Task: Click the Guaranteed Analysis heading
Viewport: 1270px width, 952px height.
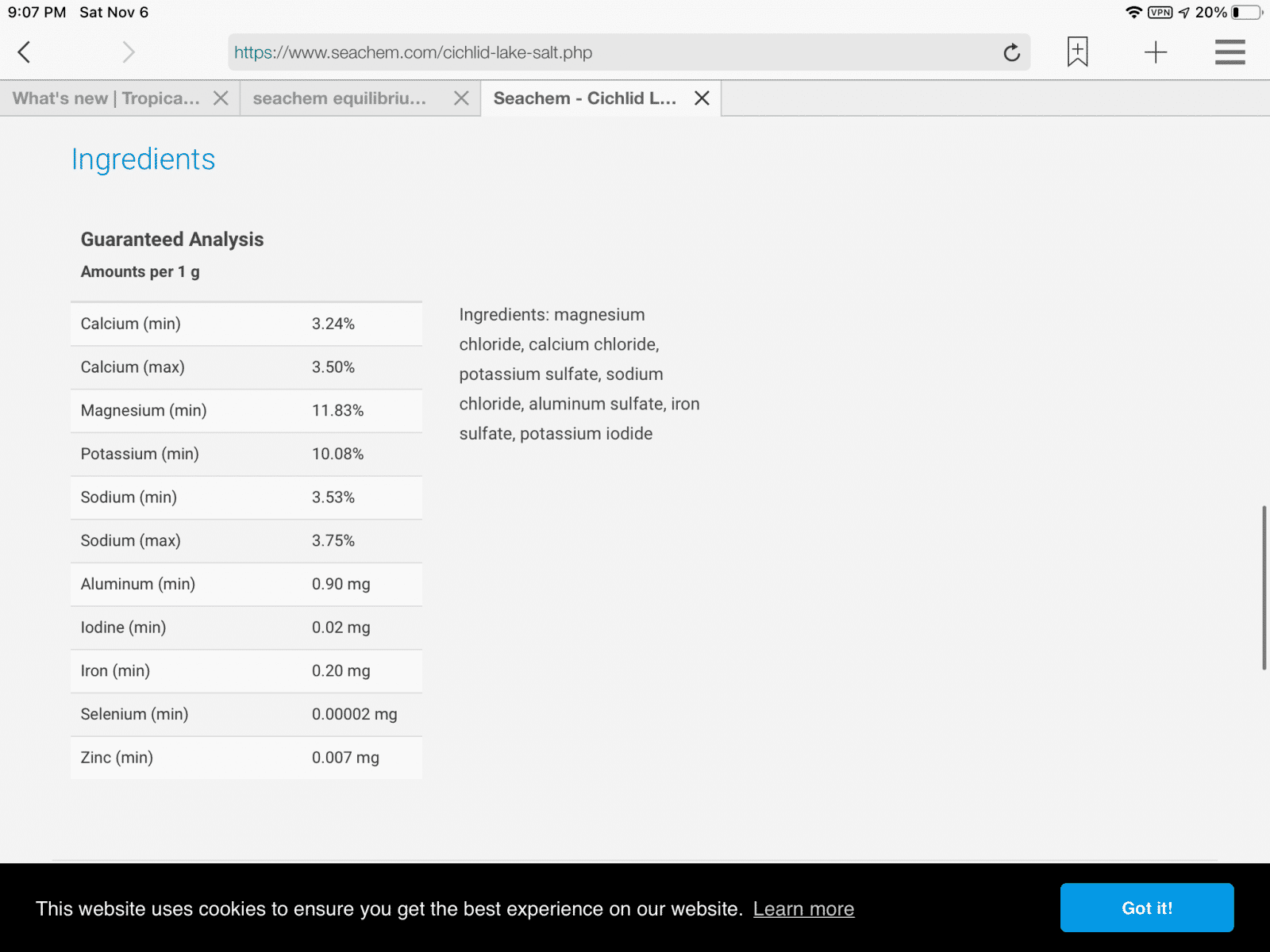Action: (x=172, y=240)
